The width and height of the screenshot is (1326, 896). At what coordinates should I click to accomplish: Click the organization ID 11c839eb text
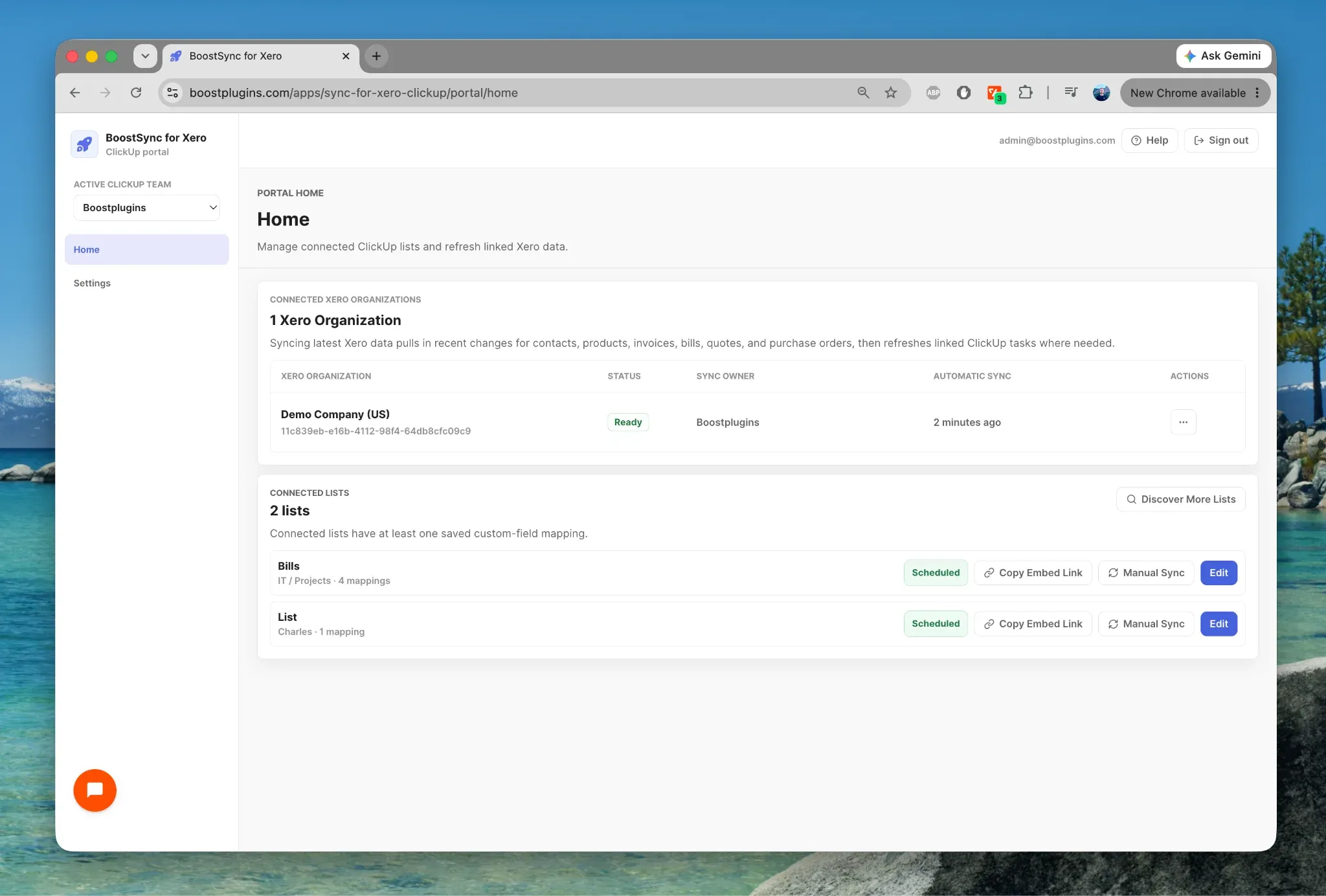tap(376, 431)
